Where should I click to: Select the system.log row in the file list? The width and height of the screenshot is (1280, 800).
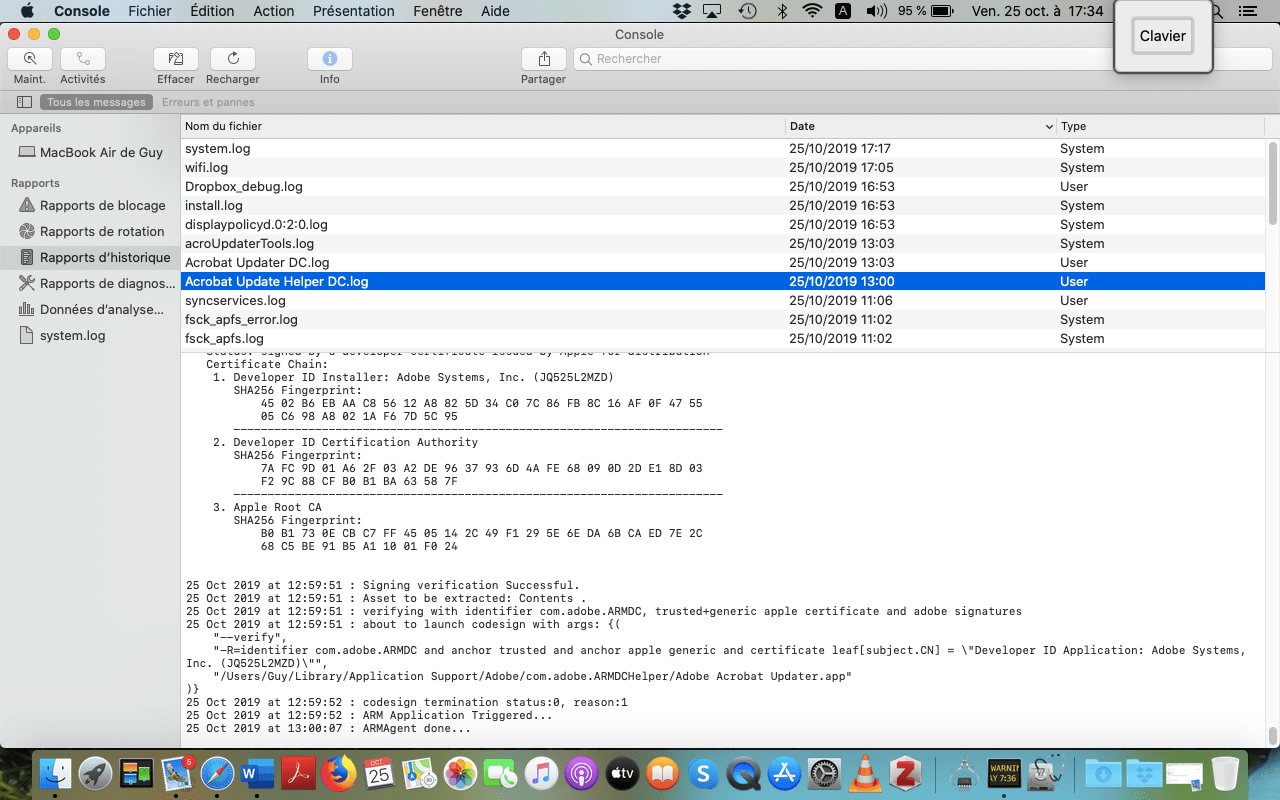pos(722,149)
